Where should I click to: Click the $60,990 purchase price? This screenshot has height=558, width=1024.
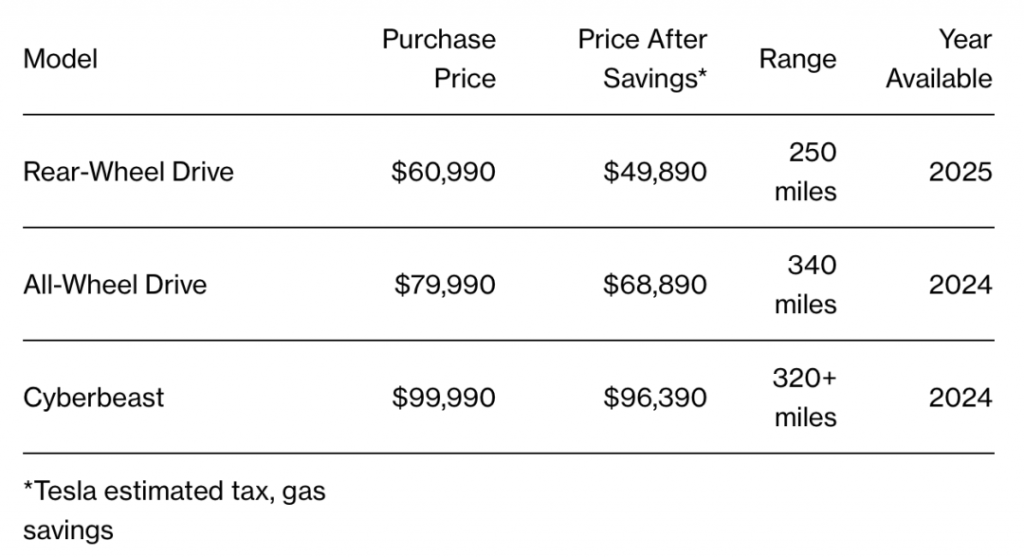tap(443, 172)
